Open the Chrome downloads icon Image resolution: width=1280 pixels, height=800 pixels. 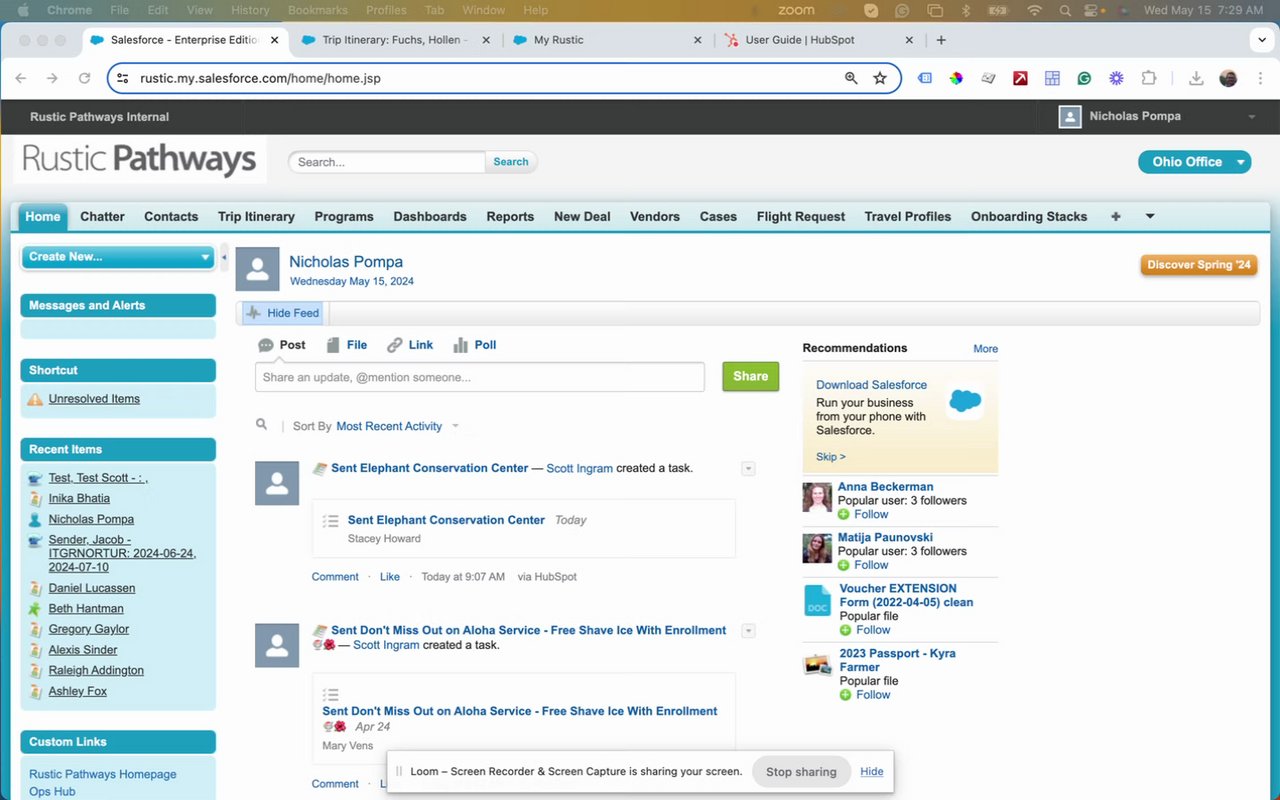(x=1196, y=78)
